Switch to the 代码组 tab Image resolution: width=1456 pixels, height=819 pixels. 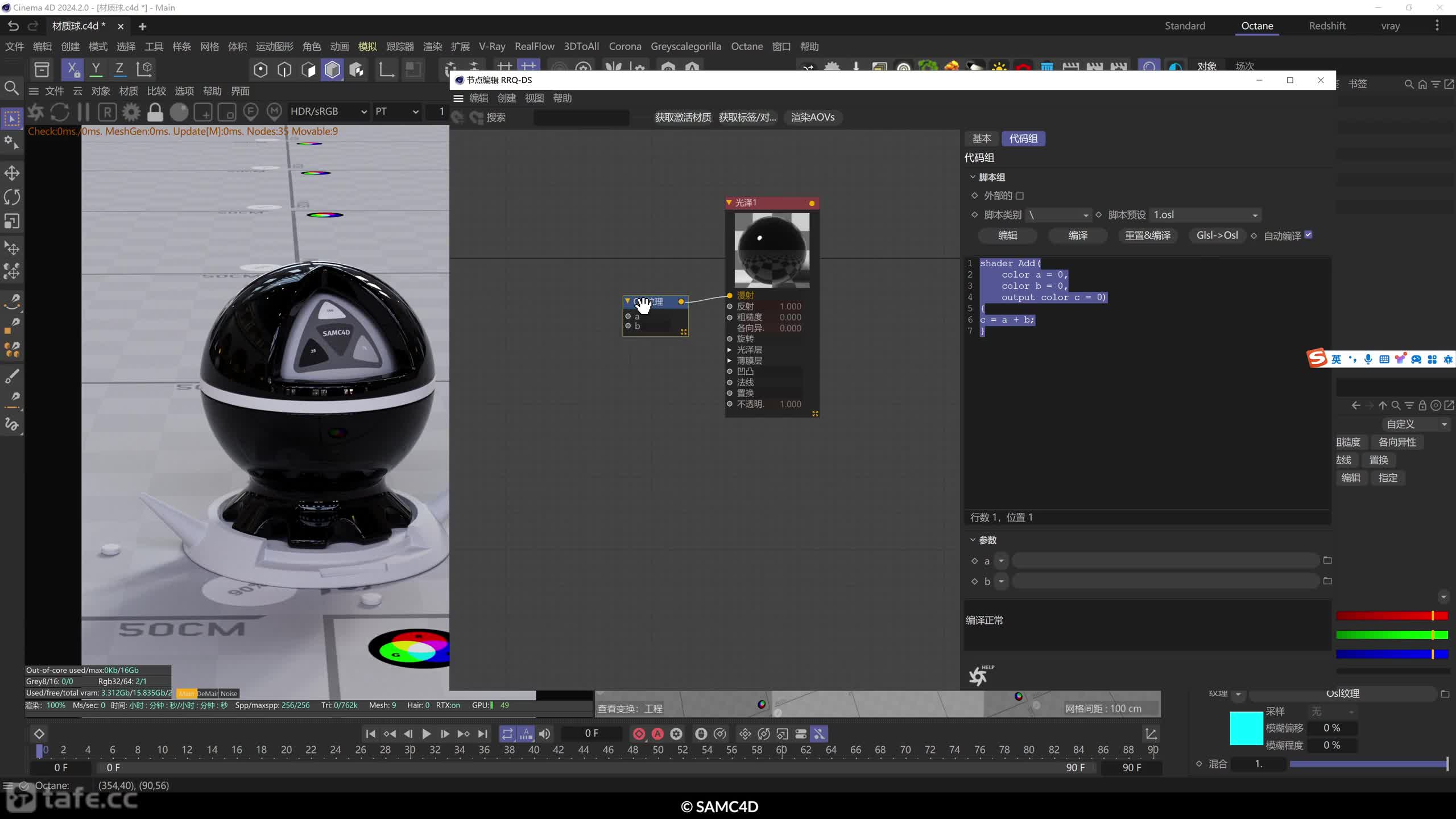click(1023, 138)
